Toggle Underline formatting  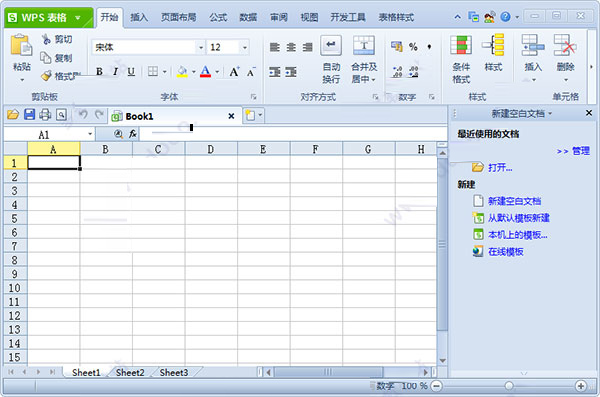(131, 72)
